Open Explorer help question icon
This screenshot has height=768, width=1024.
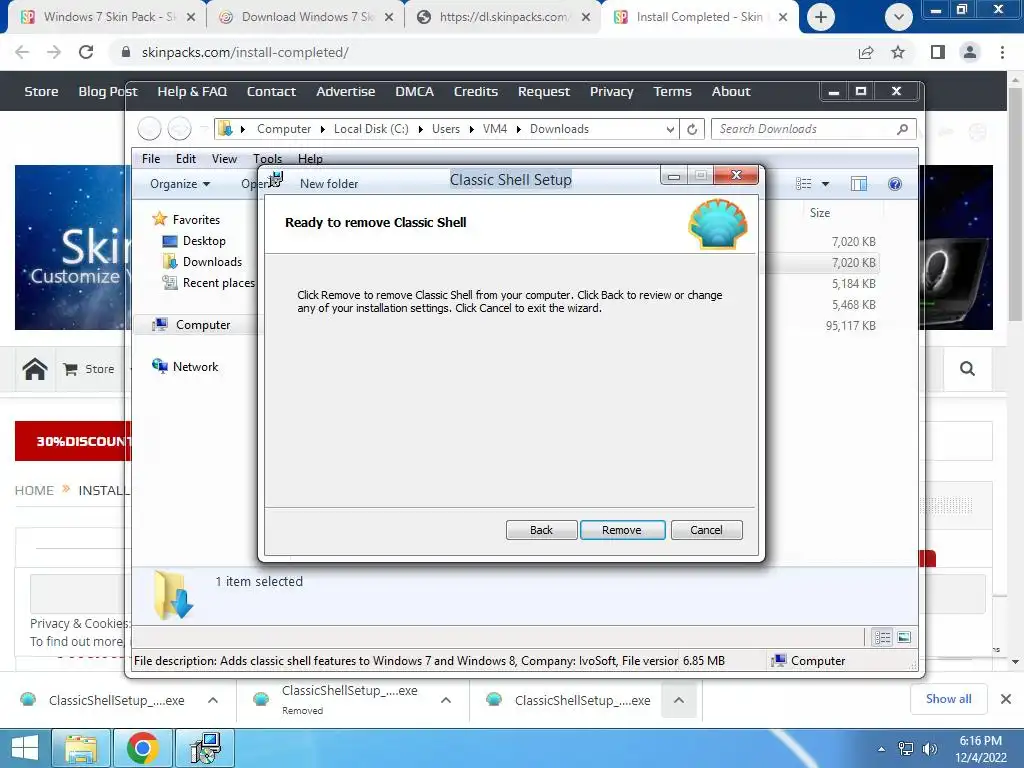coord(895,184)
